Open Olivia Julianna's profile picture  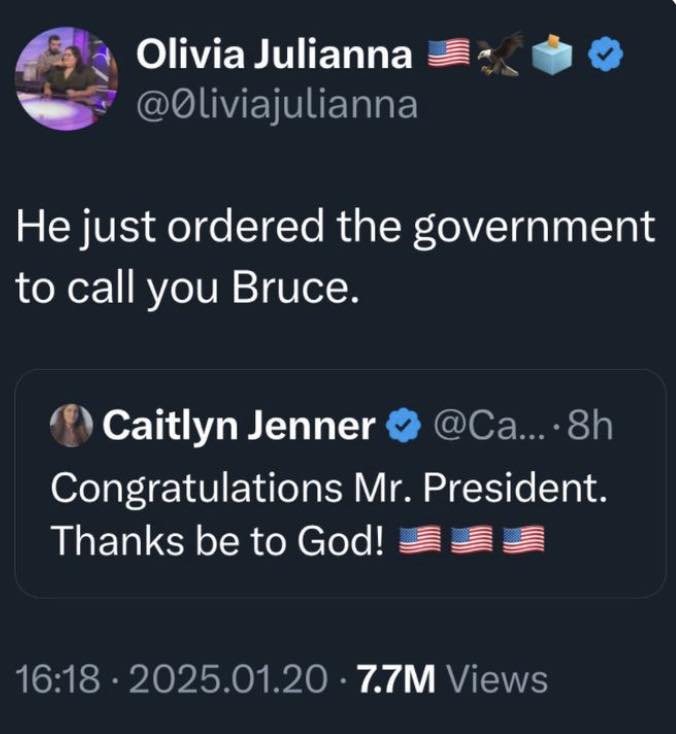67,79
